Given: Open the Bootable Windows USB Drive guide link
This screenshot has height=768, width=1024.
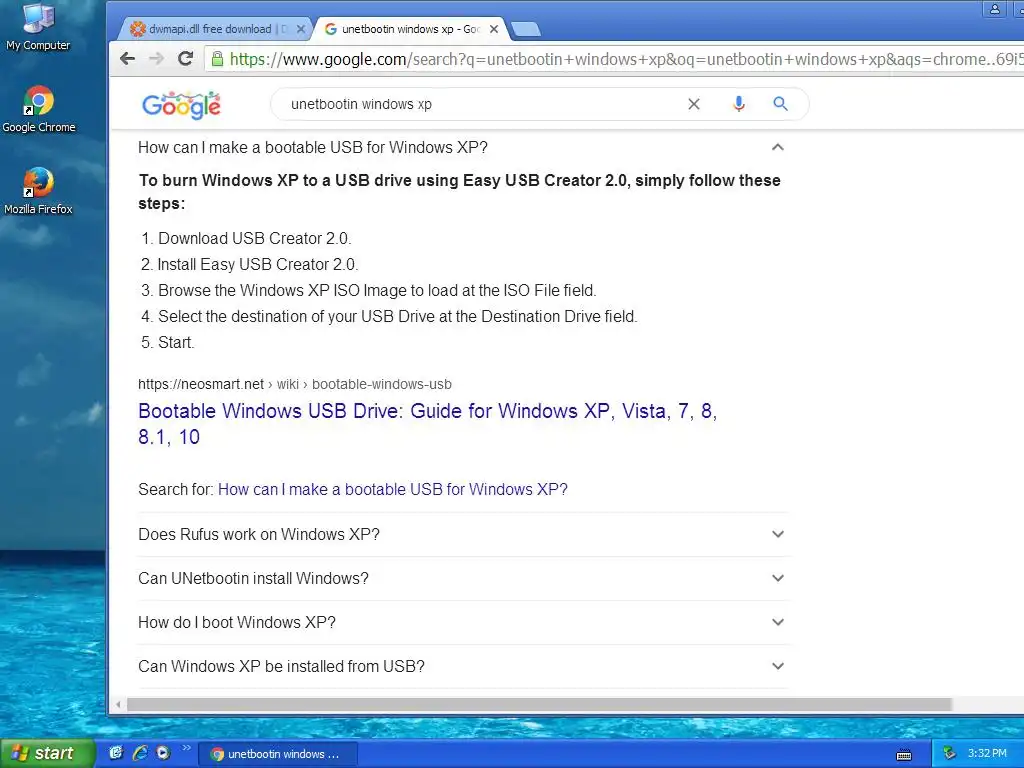Looking at the screenshot, I should (x=428, y=424).
